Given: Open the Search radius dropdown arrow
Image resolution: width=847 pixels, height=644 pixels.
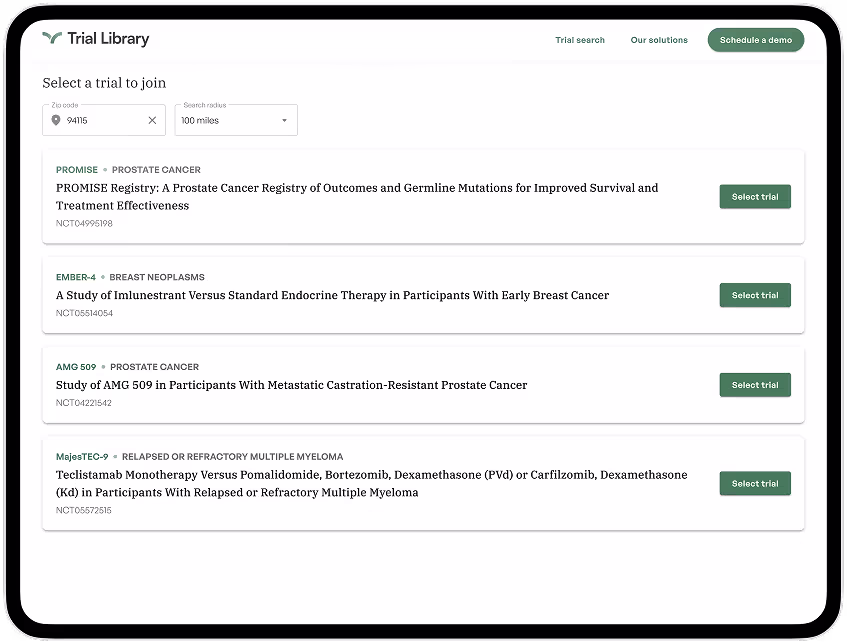Looking at the screenshot, I should [x=284, y=120].
